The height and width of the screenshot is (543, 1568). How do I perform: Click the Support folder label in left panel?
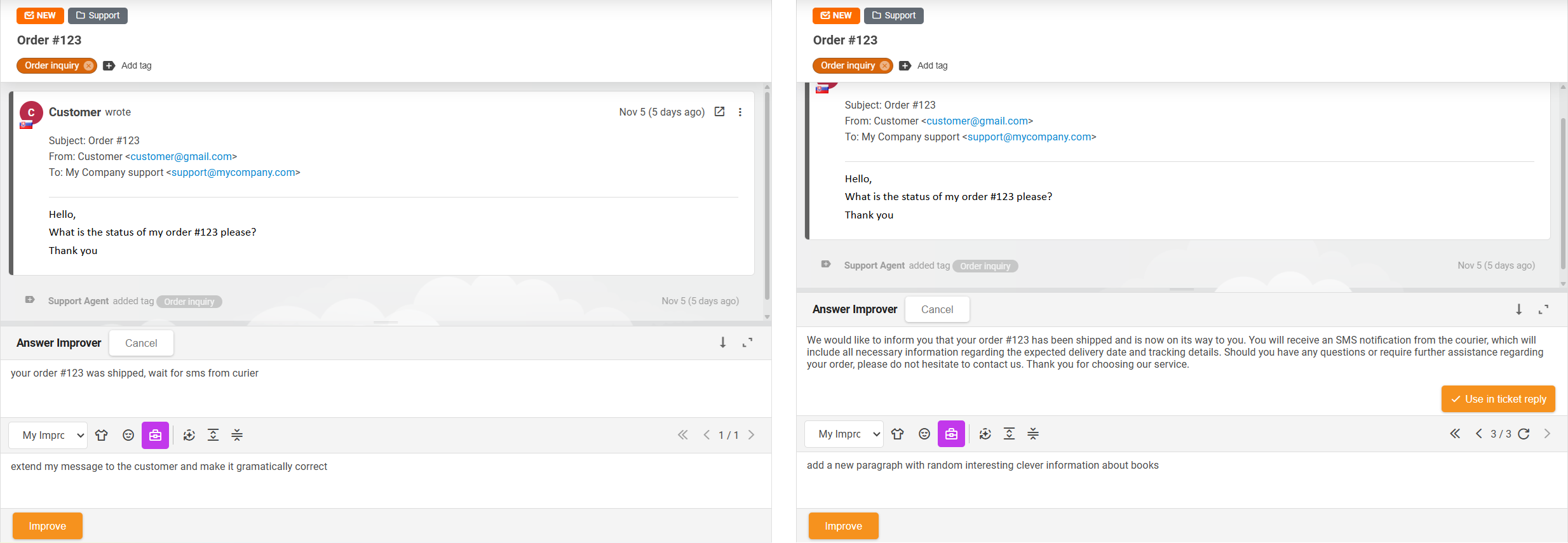[98, 15]
